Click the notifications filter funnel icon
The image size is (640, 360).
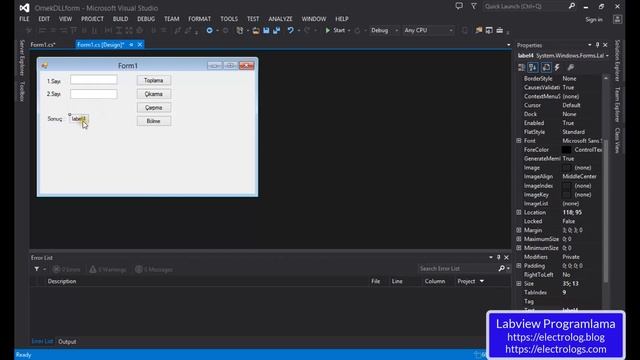[x=473, y=6]
